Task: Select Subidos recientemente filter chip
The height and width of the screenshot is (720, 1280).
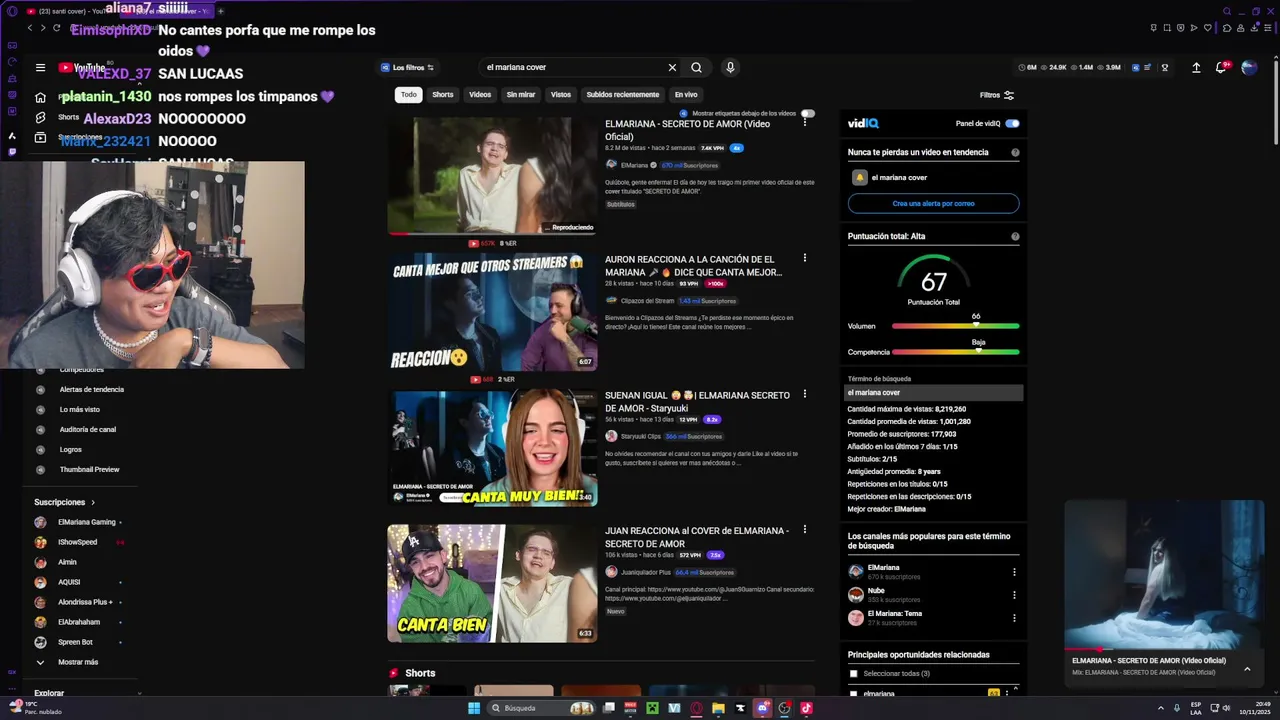Action: 623,95
